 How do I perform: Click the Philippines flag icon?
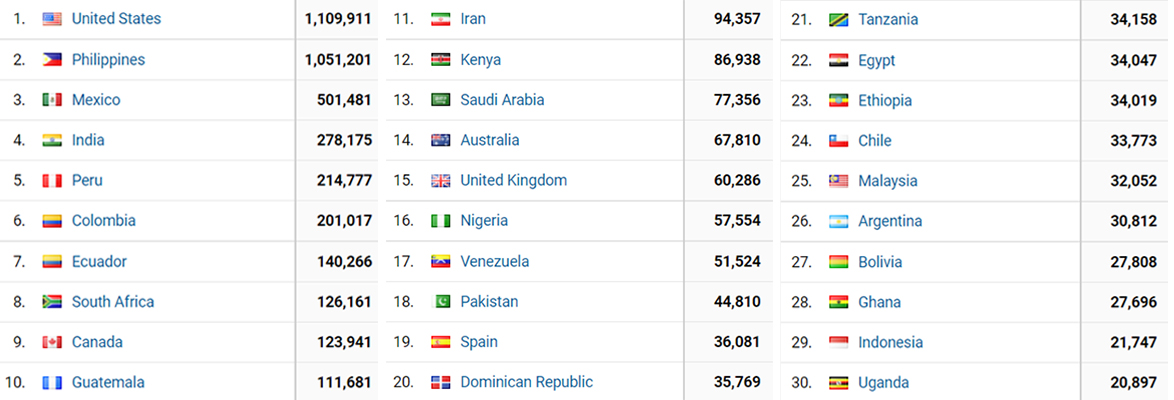tap(53, 60)
